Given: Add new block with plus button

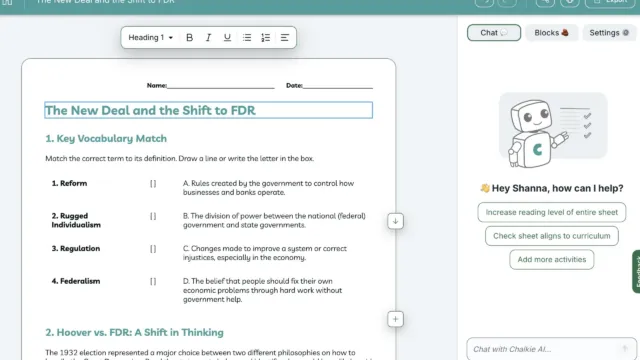Looking at the screenshot, I should 395,319.
